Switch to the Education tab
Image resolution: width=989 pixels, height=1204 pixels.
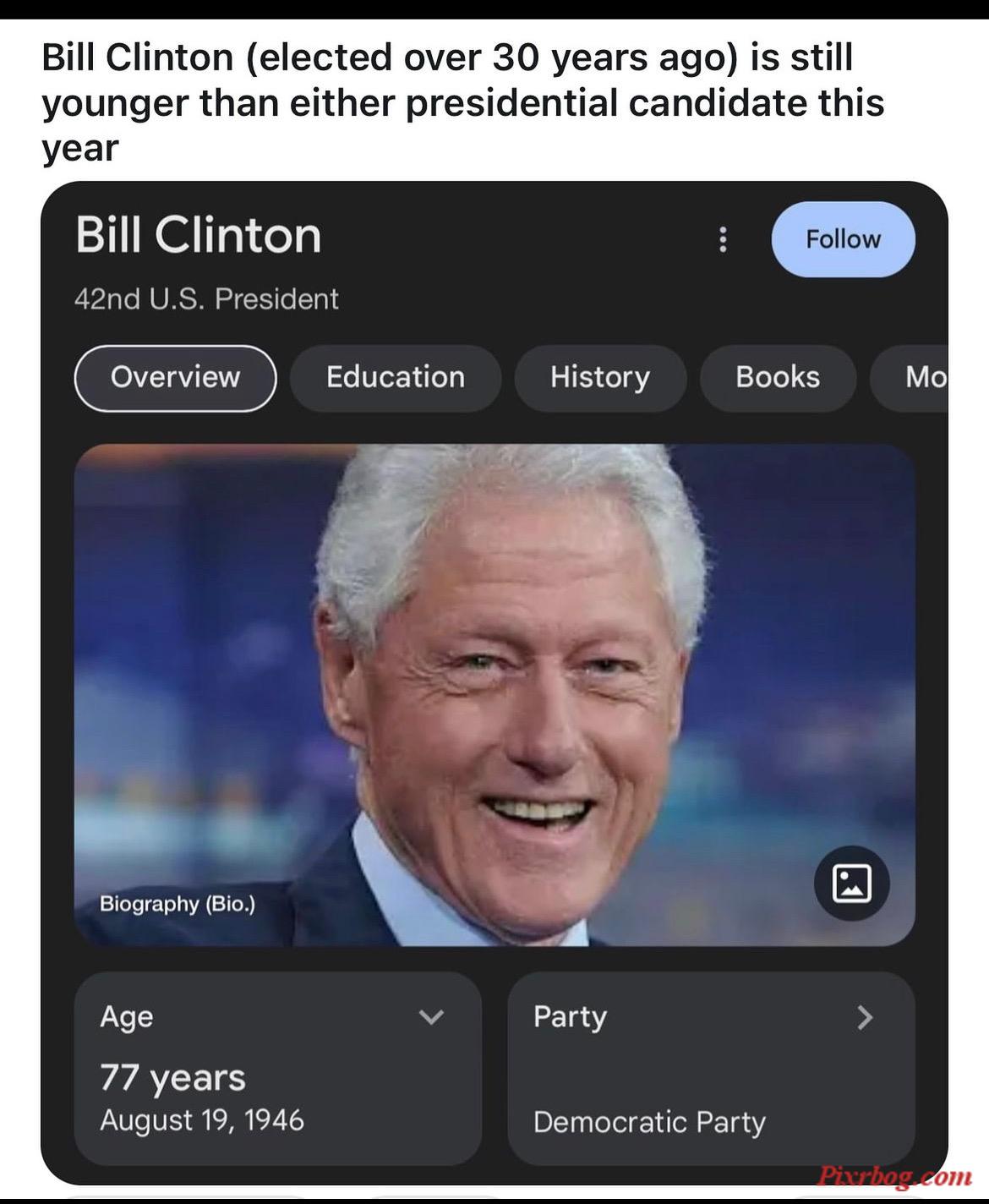[396, 377]
